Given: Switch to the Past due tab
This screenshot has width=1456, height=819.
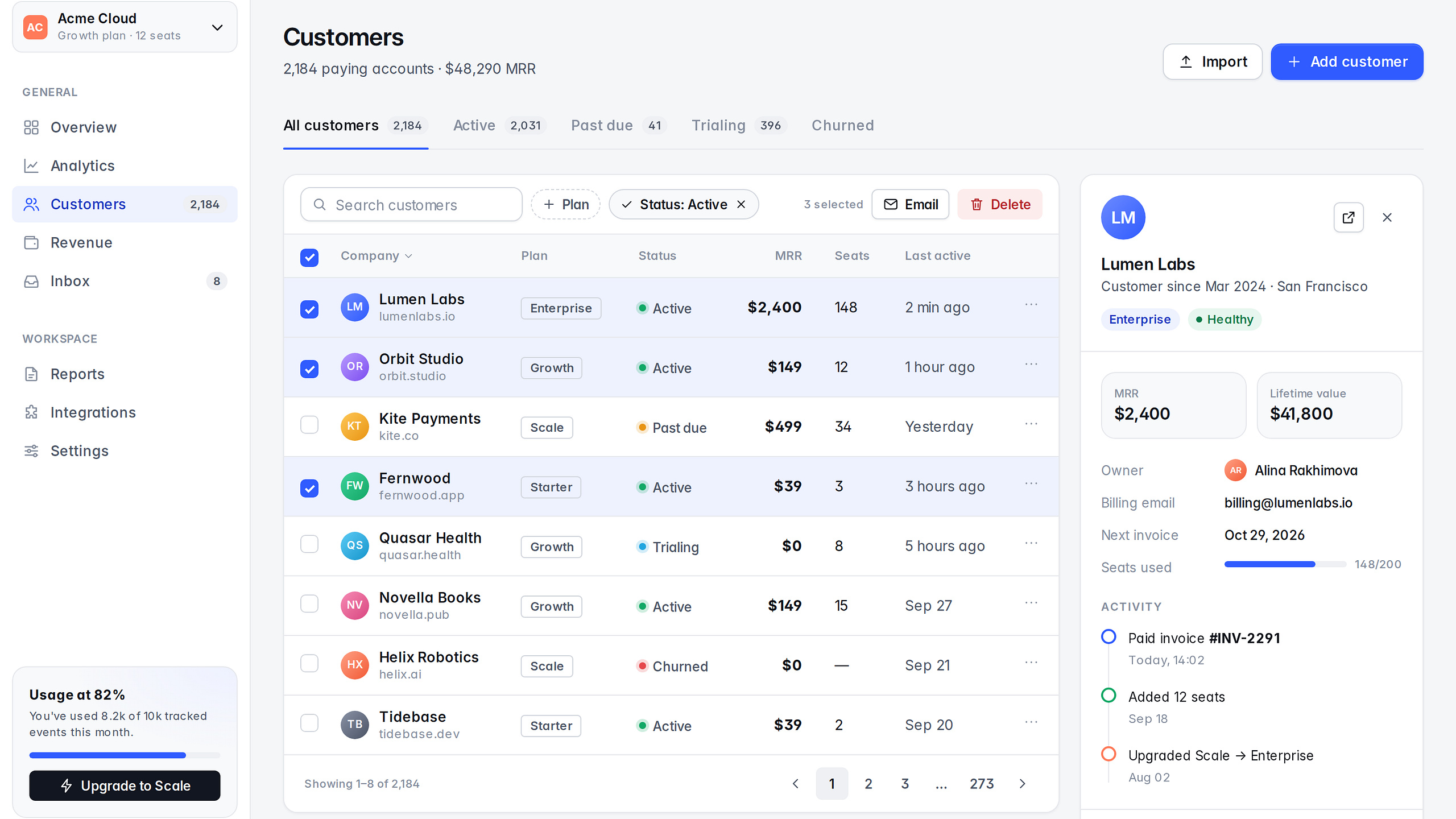Looking at the screenshot, I should click(x=618, y=125).
